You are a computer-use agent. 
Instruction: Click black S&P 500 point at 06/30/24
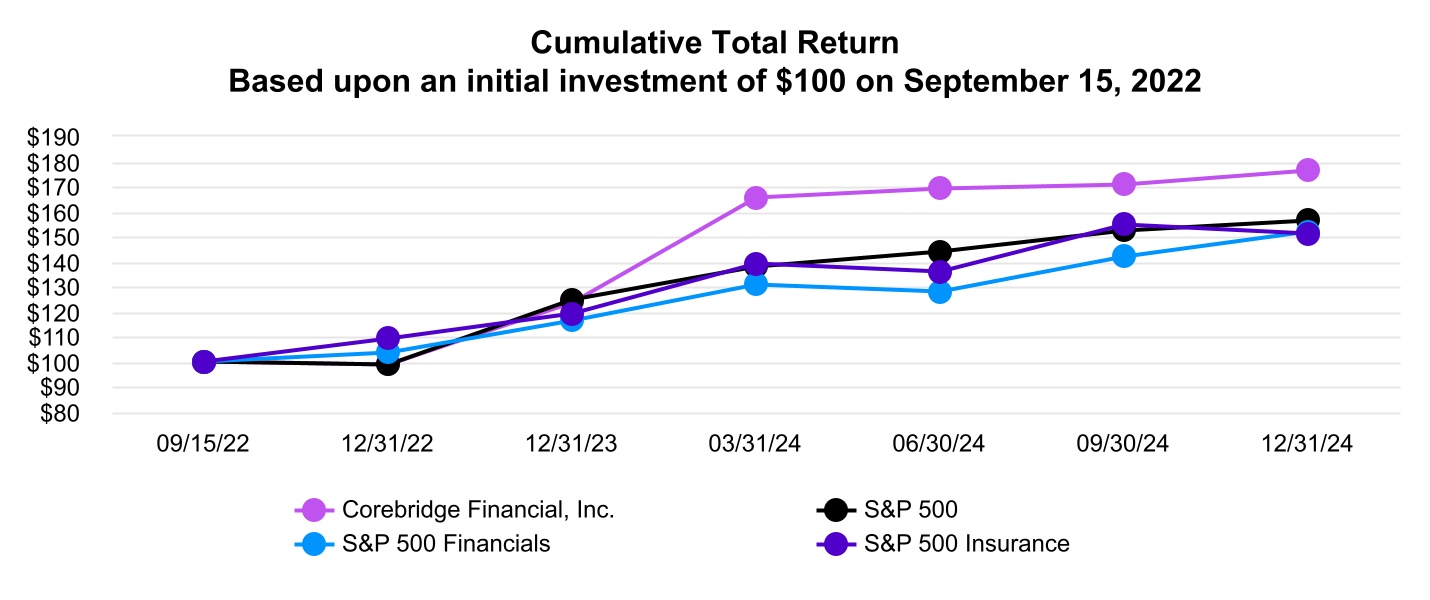click(940, 251)
